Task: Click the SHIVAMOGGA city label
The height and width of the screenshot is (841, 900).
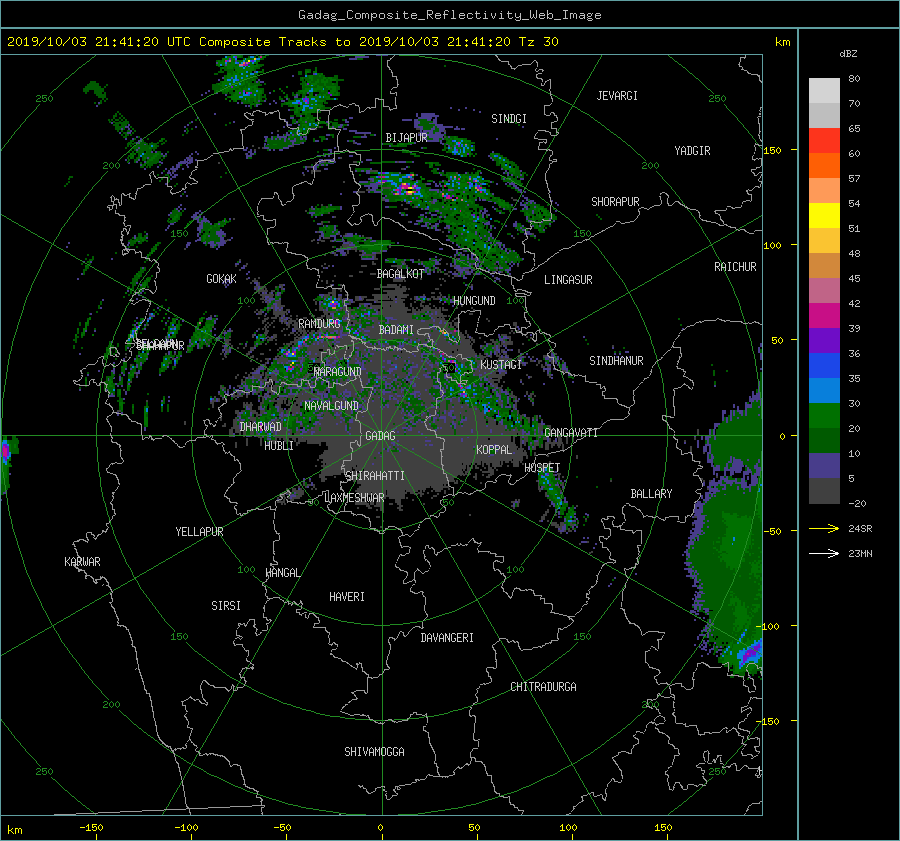Action: tap(374, 751)
